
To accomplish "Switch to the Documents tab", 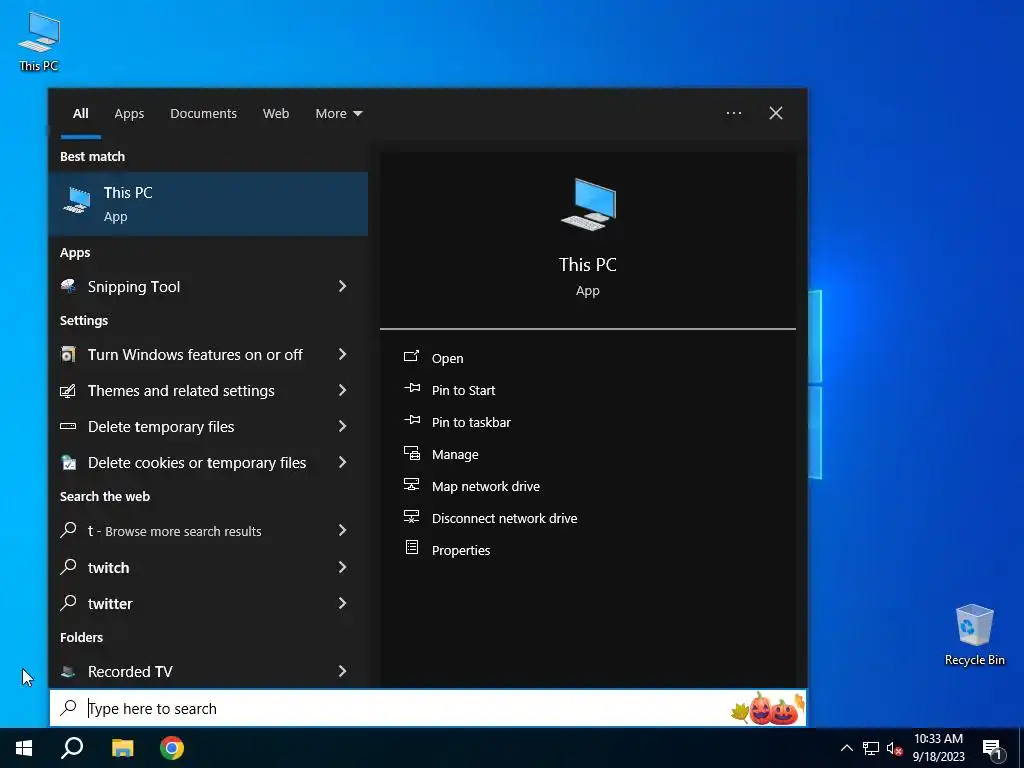I will 203,114.
